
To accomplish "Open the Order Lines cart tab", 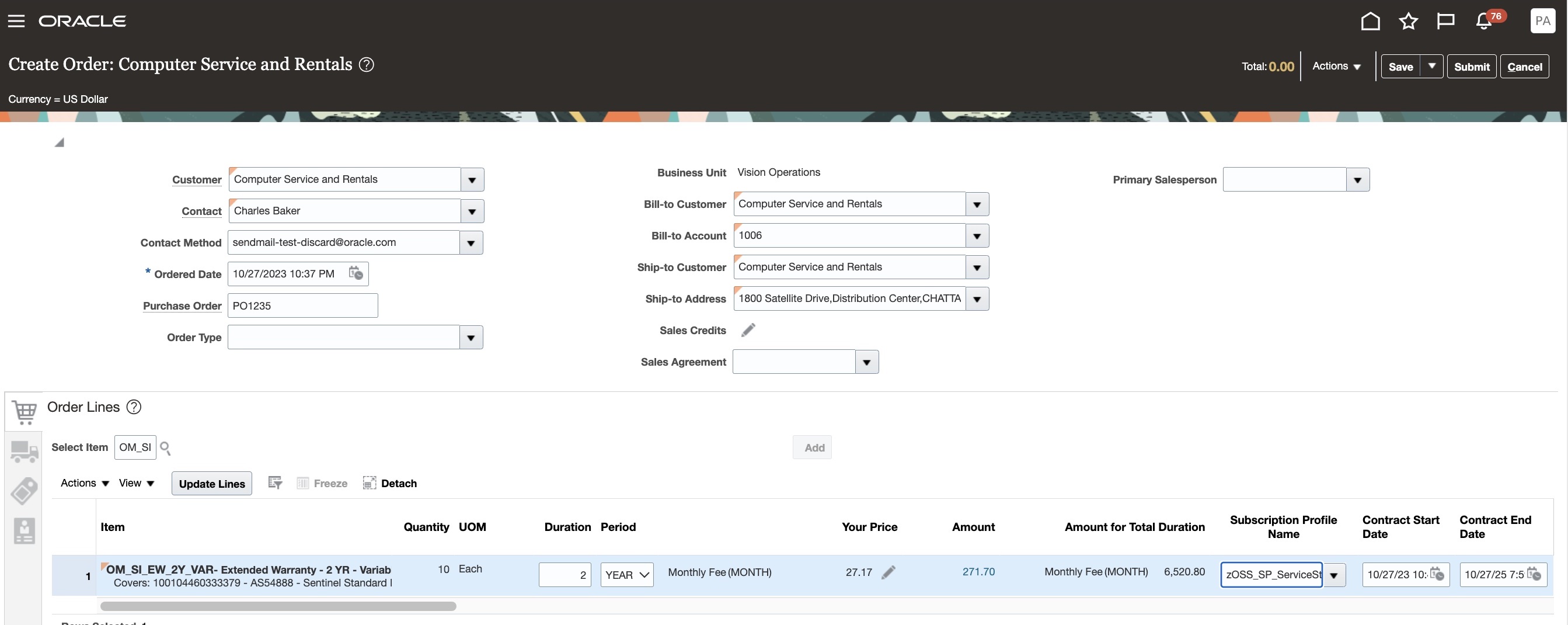I will coord(25,412).
